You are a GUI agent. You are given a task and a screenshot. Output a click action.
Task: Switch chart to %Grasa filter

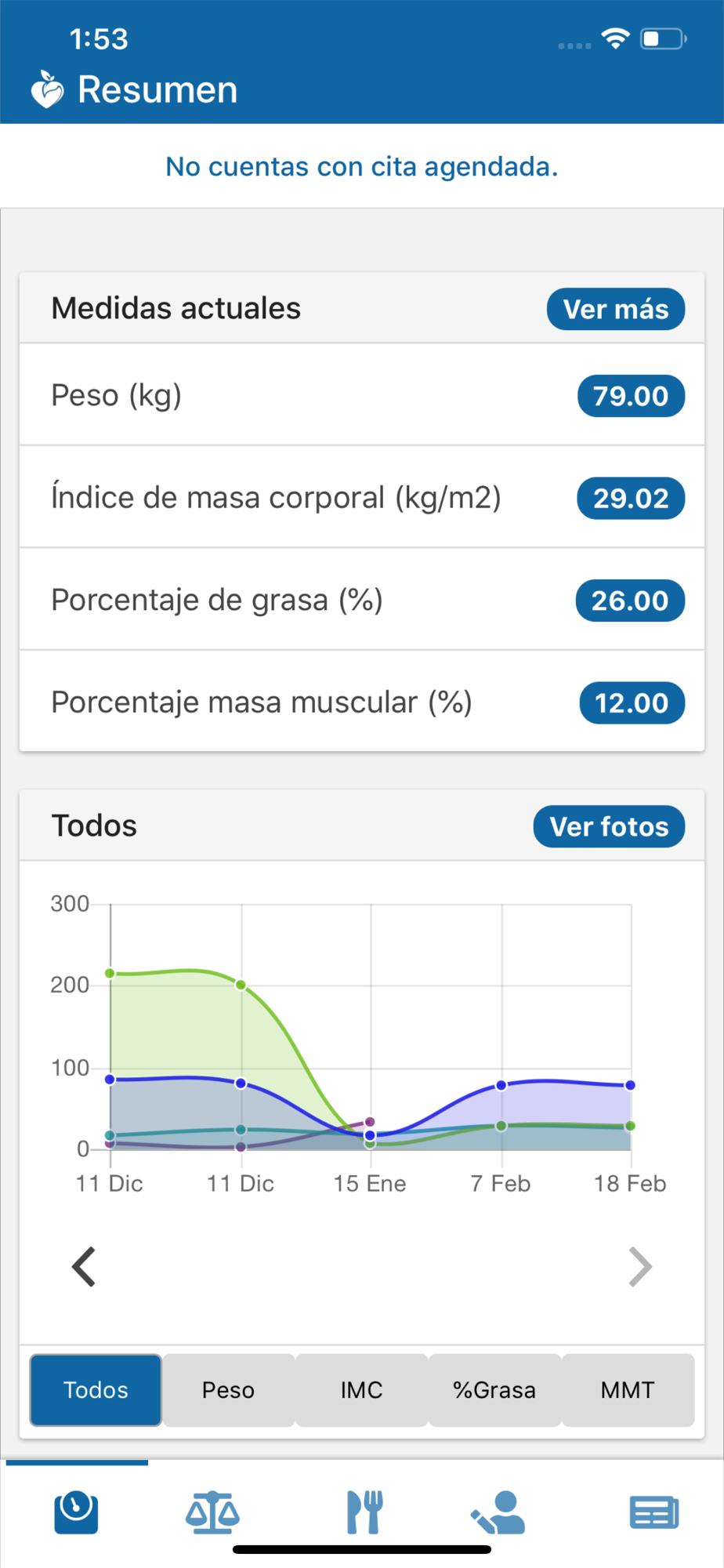(x=494, y=1390)
